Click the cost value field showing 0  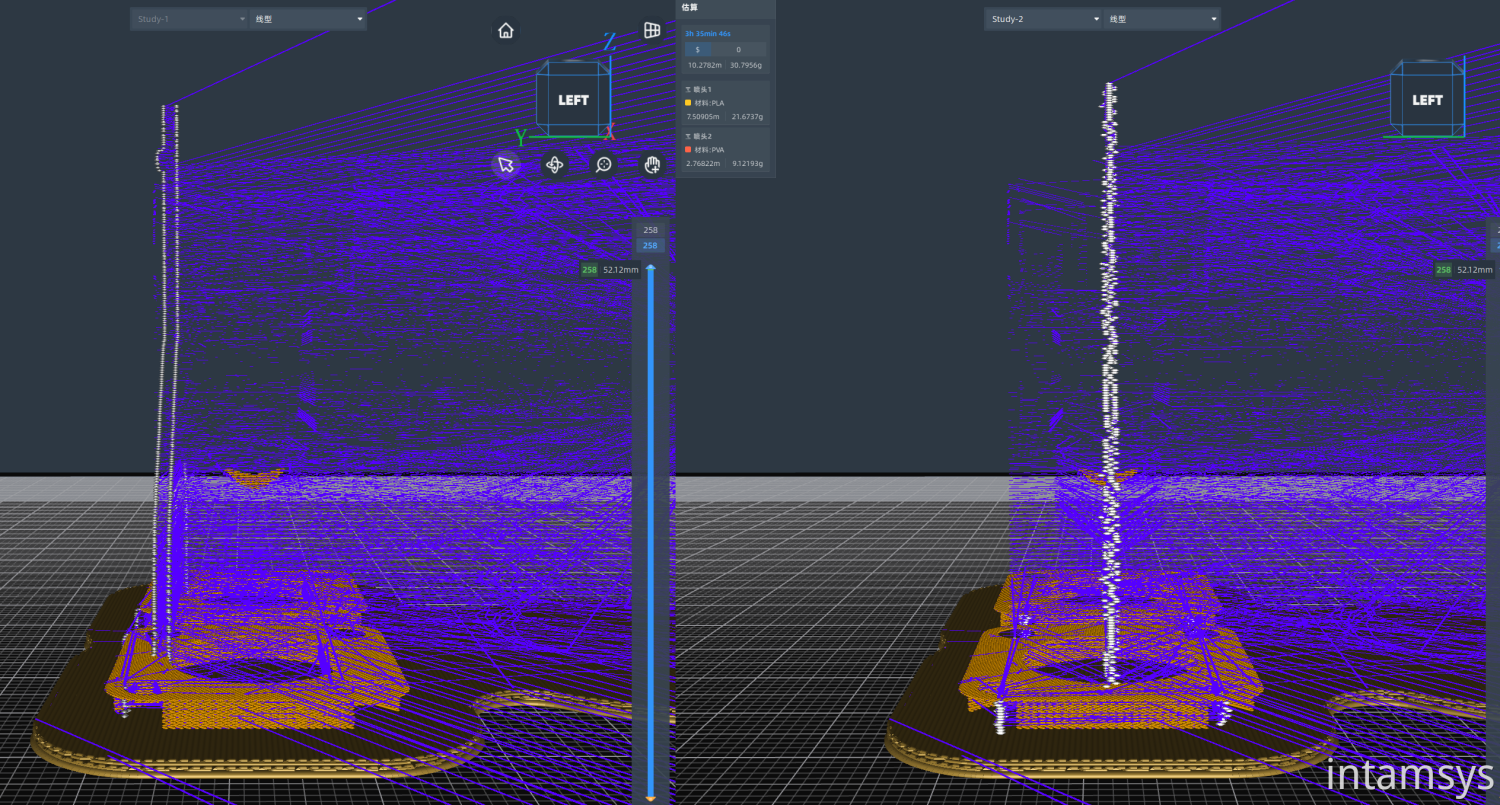click(x=739, y=49)
